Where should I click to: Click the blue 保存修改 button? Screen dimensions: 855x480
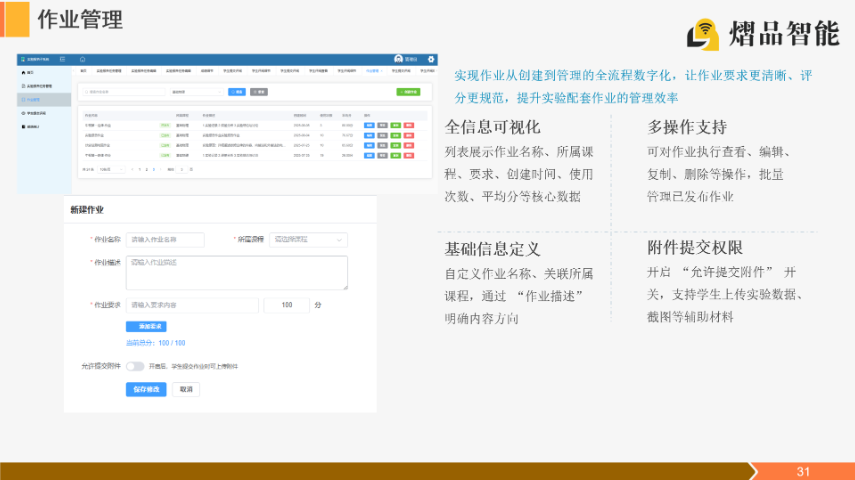pyautogui.click(x=145, y=389)
